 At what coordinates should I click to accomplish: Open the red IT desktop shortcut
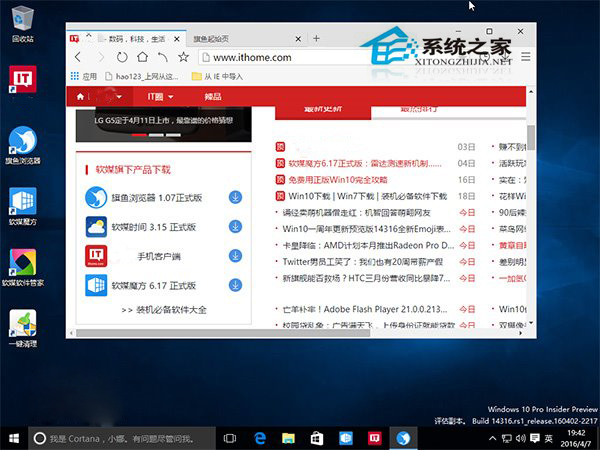(23, 79)
